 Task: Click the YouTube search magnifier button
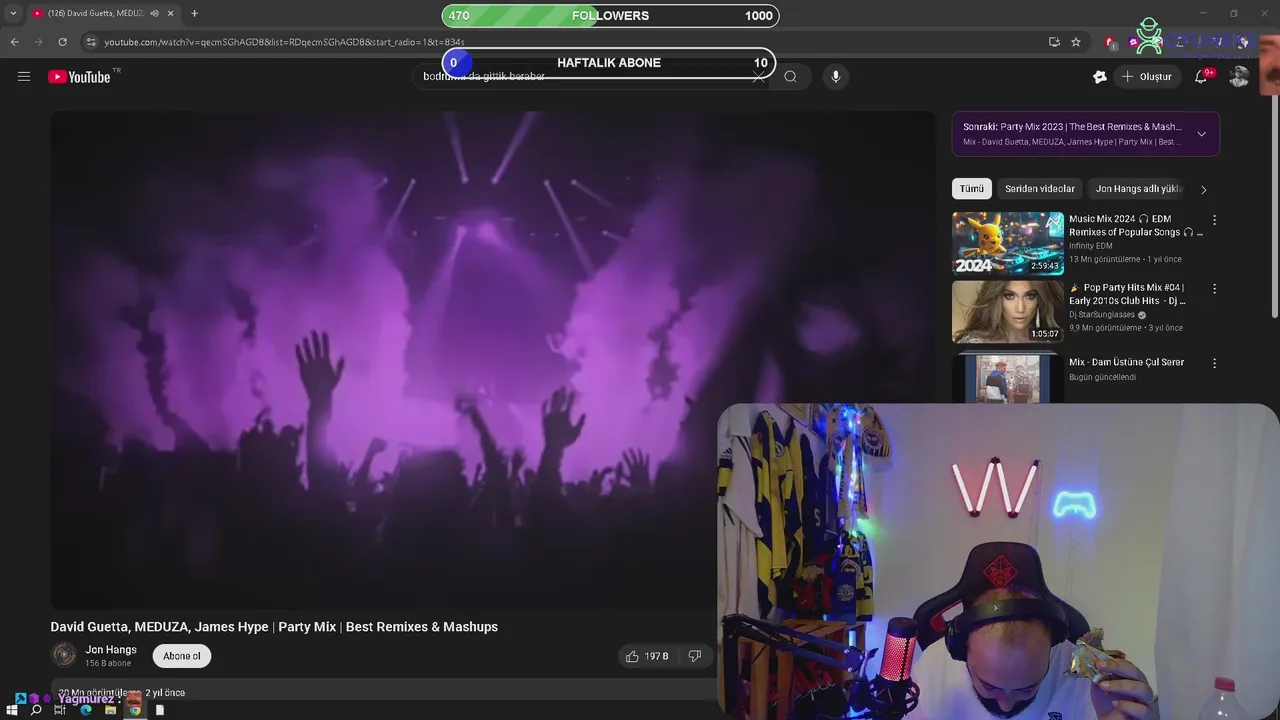790,76
